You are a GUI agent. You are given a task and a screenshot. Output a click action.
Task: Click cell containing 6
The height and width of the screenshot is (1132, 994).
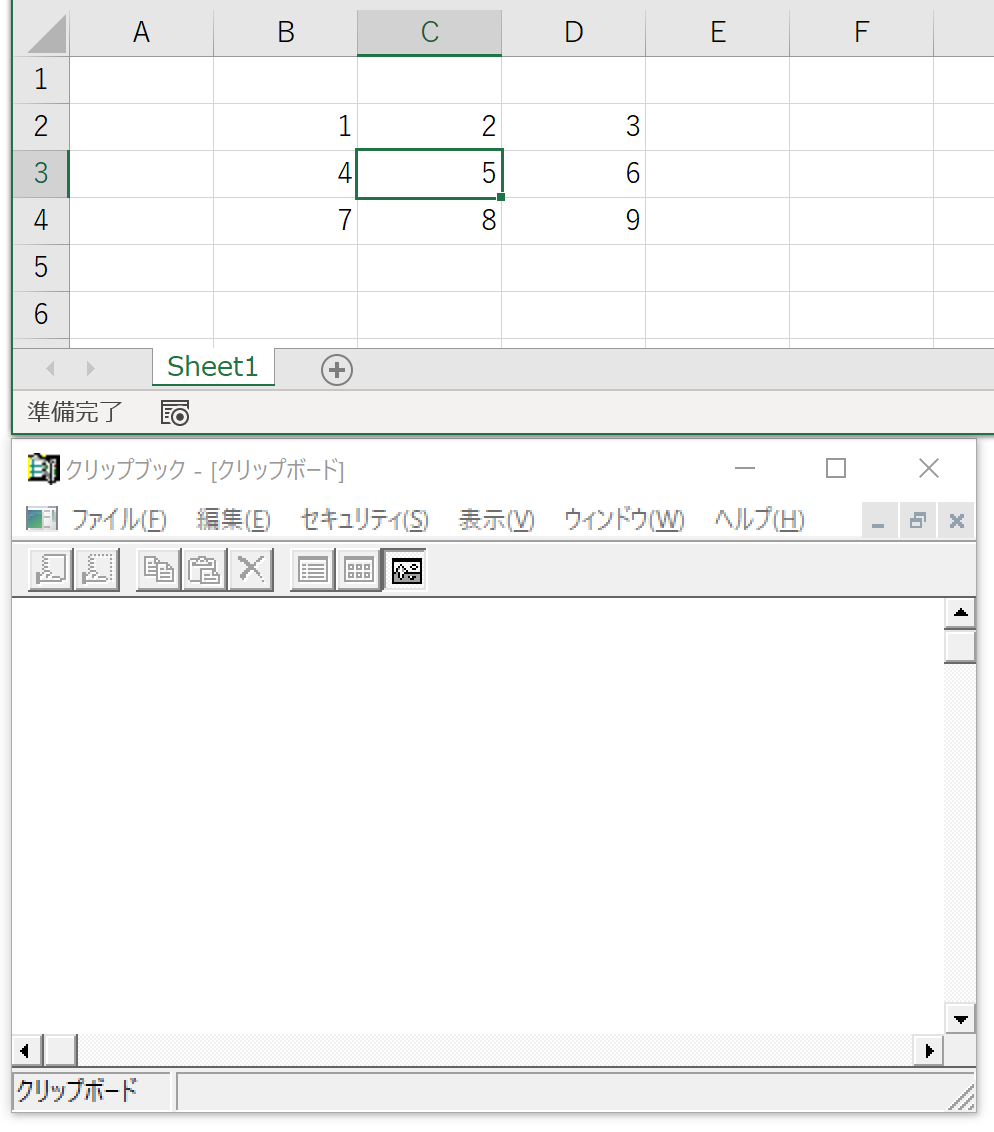coord(574,173)
